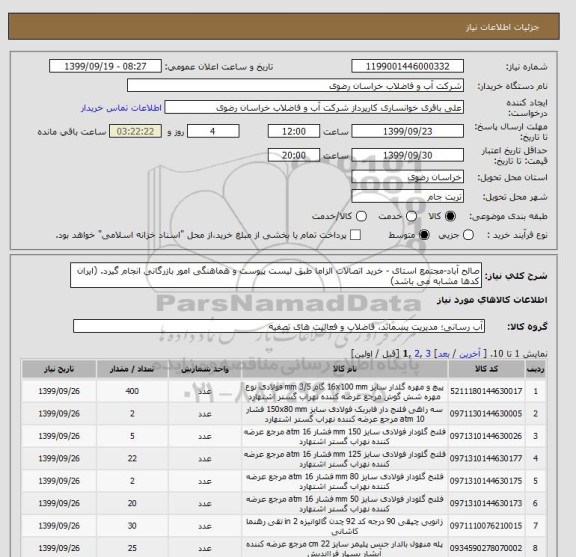Click item code 0971130144630005
The image size is (576, 557).
pyautogui.click(x=486, y=414)
